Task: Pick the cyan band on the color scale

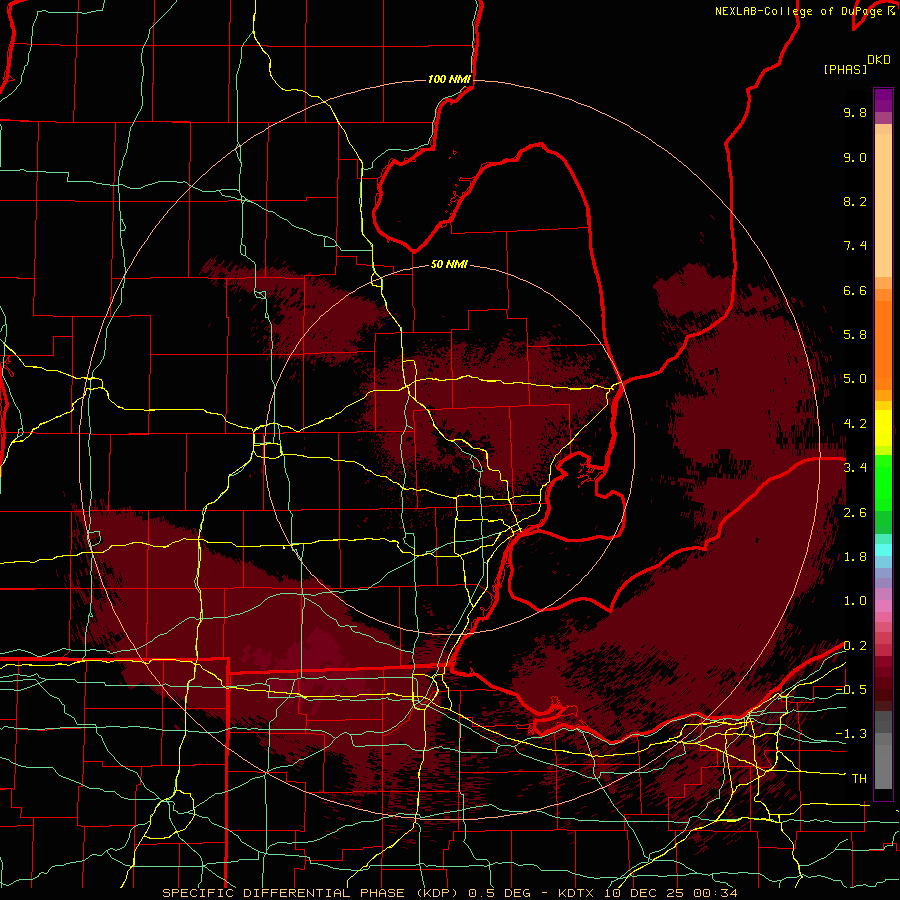Action: [x=883, y=549]
